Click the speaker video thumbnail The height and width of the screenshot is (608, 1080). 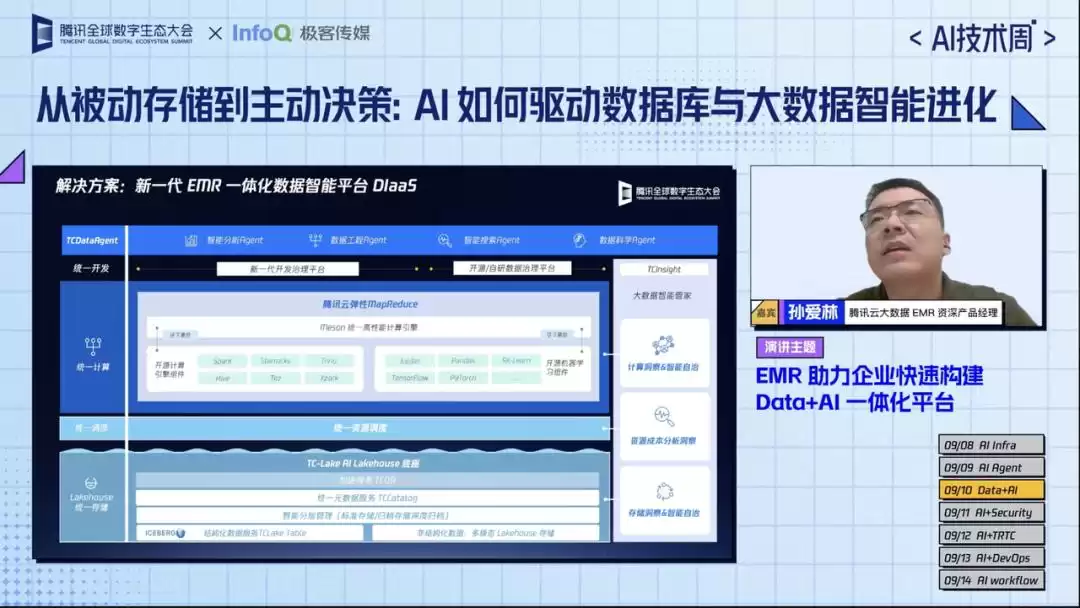point(897,246)
